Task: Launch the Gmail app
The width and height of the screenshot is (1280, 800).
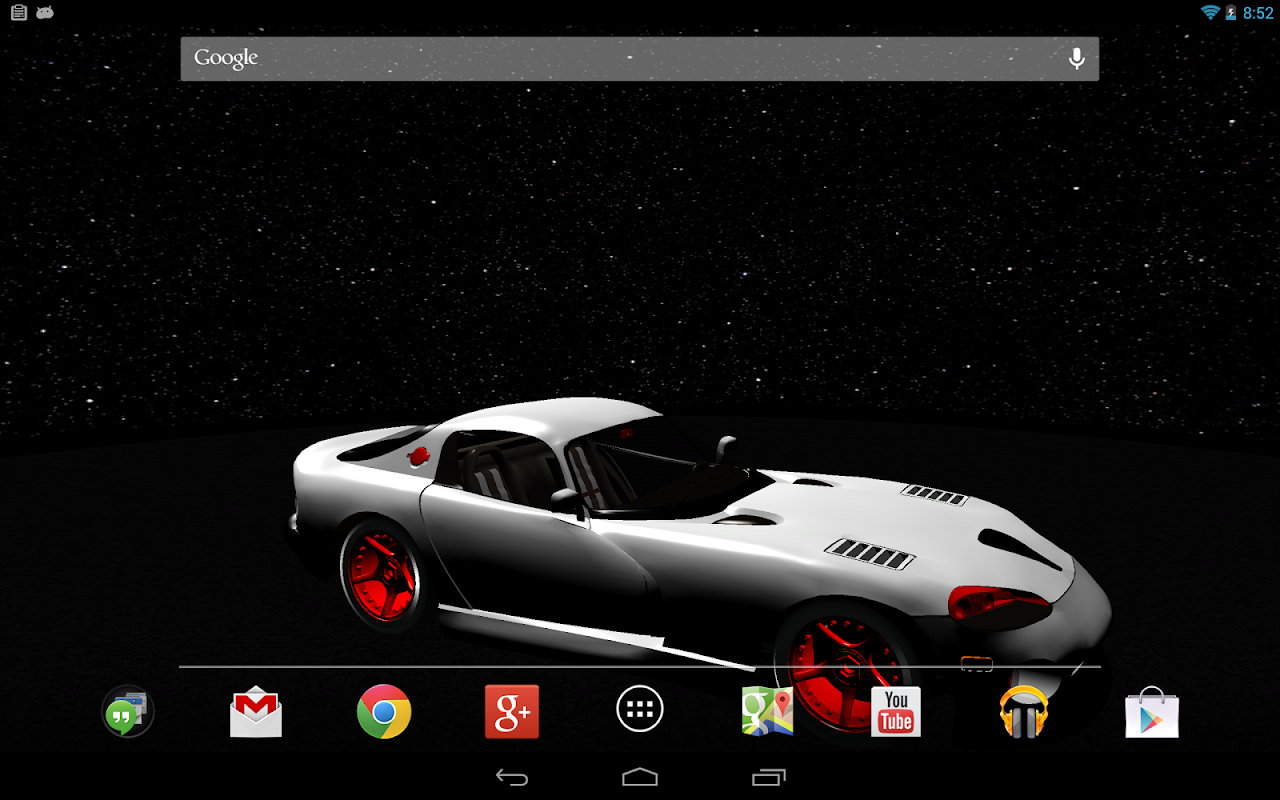Action: point(256,711)
